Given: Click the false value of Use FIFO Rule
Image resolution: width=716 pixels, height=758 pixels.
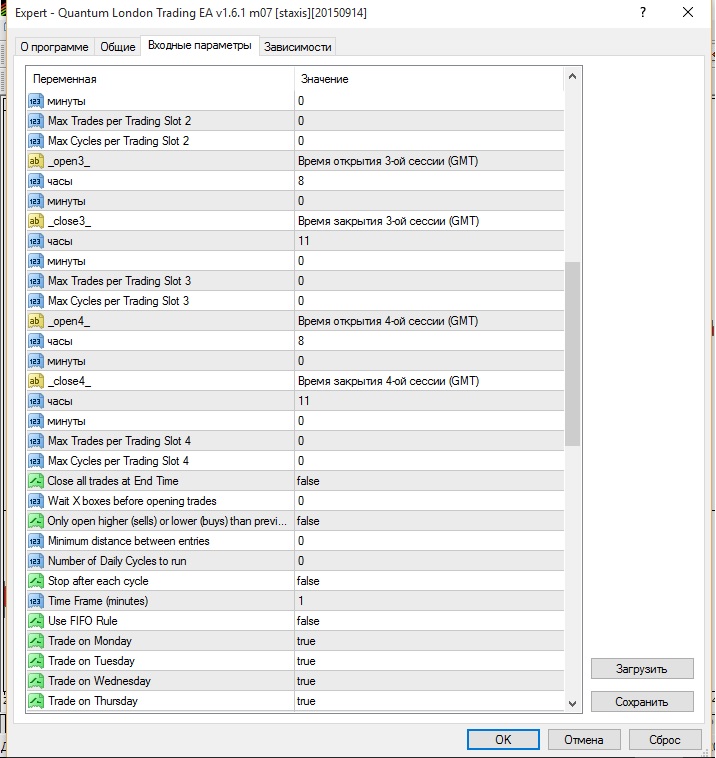Looking at the screenshot, I should (x=308, y=621).
